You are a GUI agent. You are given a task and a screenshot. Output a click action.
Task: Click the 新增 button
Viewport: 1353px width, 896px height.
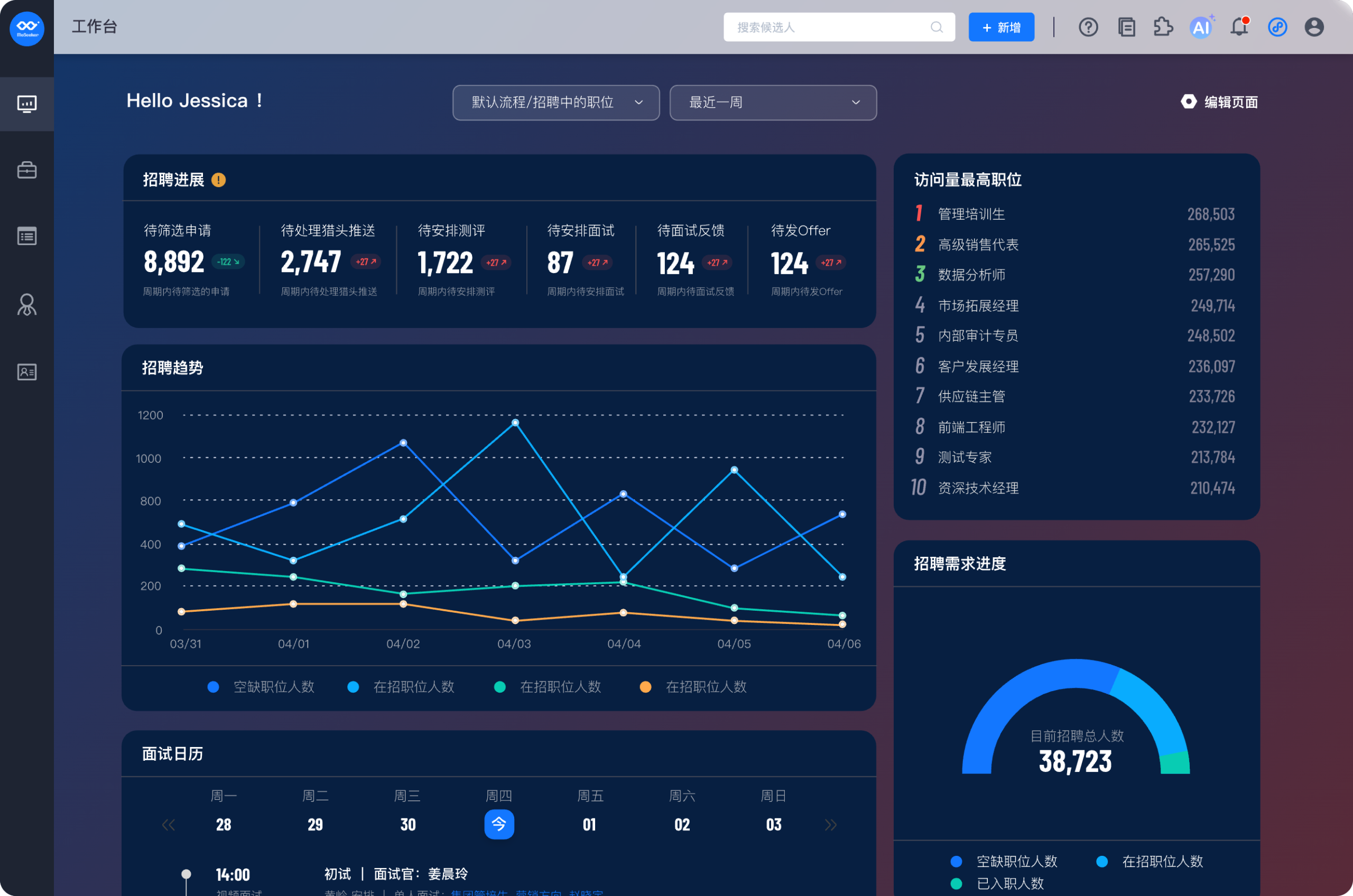click(1001, 27)
